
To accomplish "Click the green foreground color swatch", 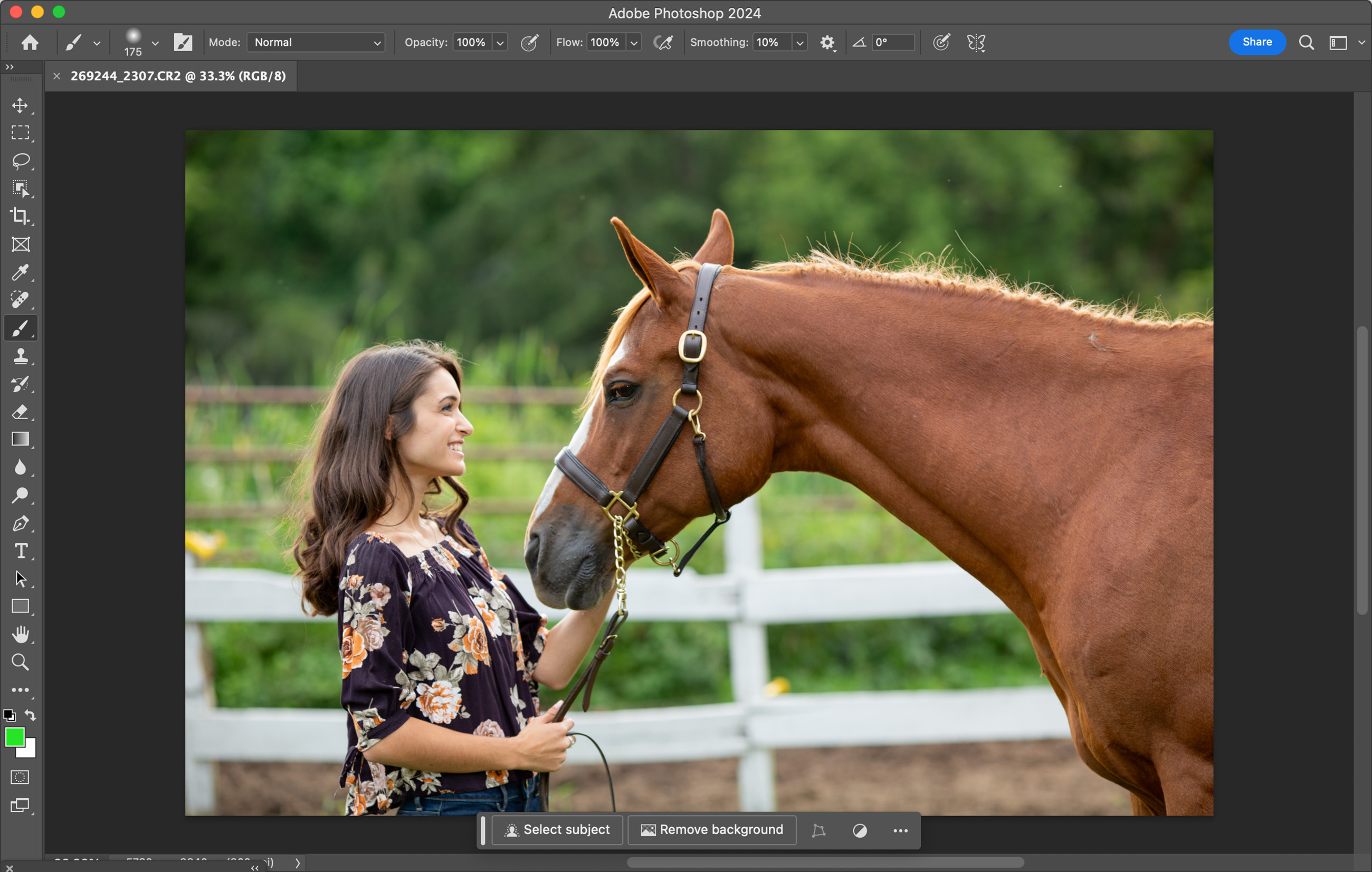I will [14, 737].
